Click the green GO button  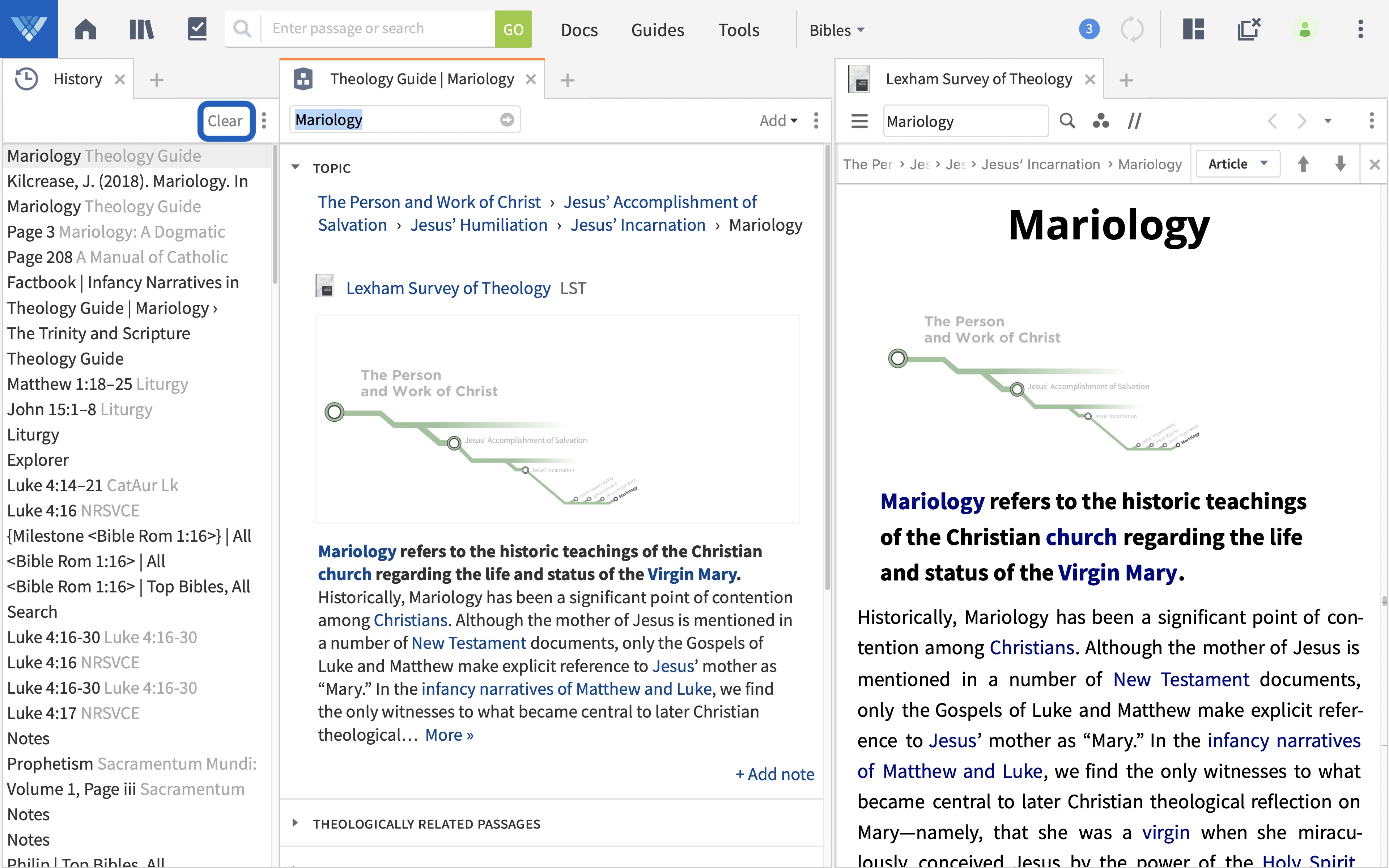(513, 29)
